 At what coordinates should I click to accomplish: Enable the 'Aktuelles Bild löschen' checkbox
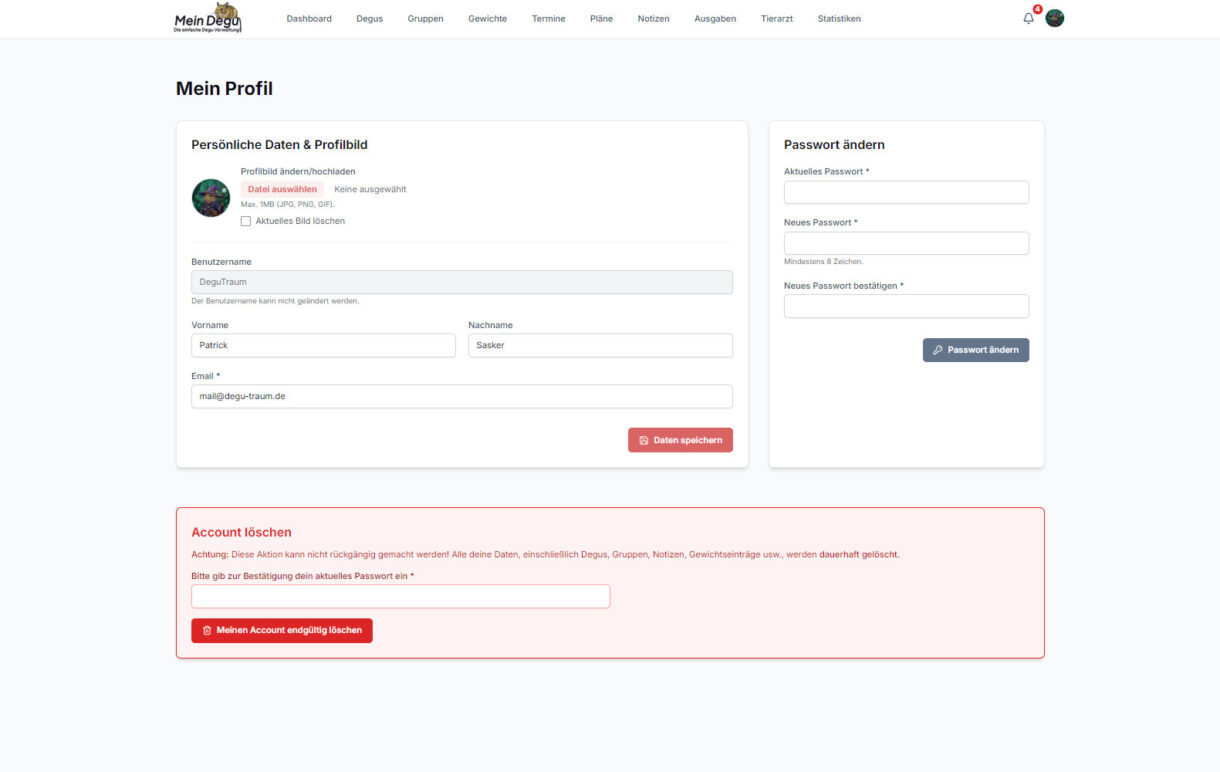point(246,221)
